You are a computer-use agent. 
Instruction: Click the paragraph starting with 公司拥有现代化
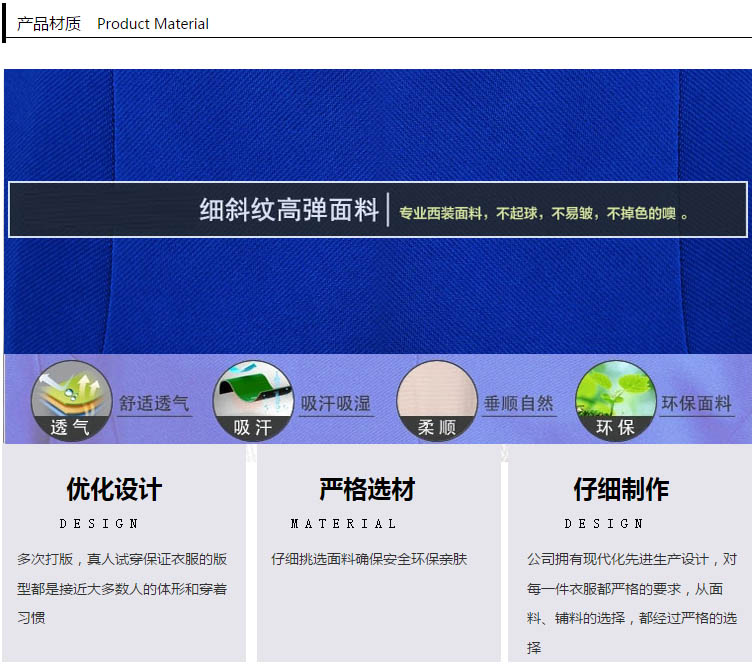pyautogui.click(x=632, y=603)
